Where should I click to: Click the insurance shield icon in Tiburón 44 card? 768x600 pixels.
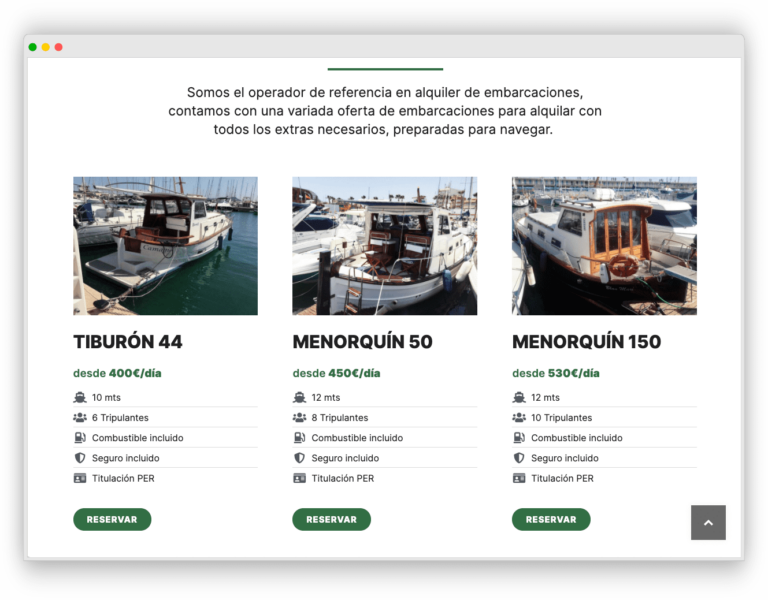(x=80, y=458)
